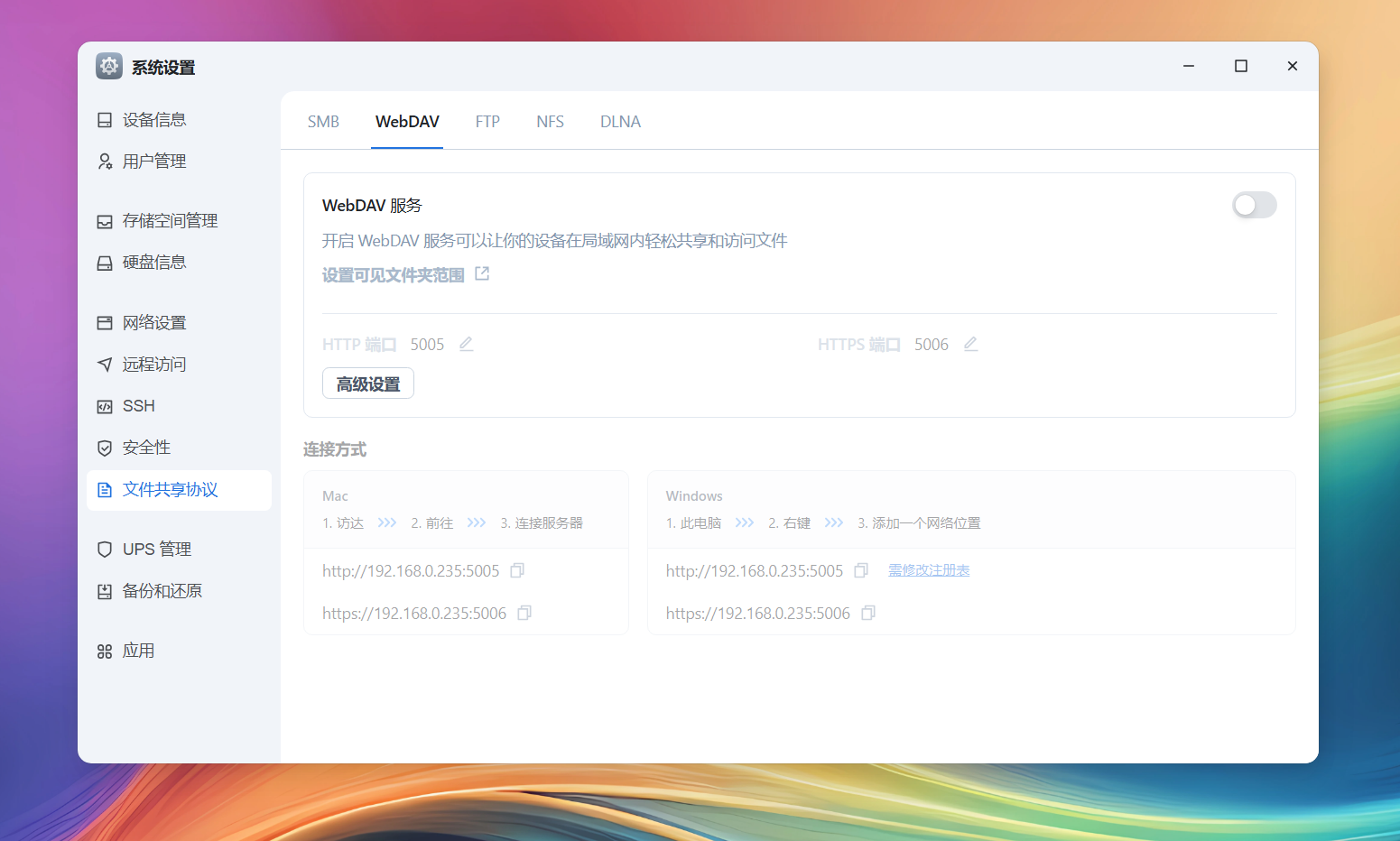The width and height of the screenshot is (1400, 841).
Task: Click the 连接方式 heading
Action: point(335,449)
